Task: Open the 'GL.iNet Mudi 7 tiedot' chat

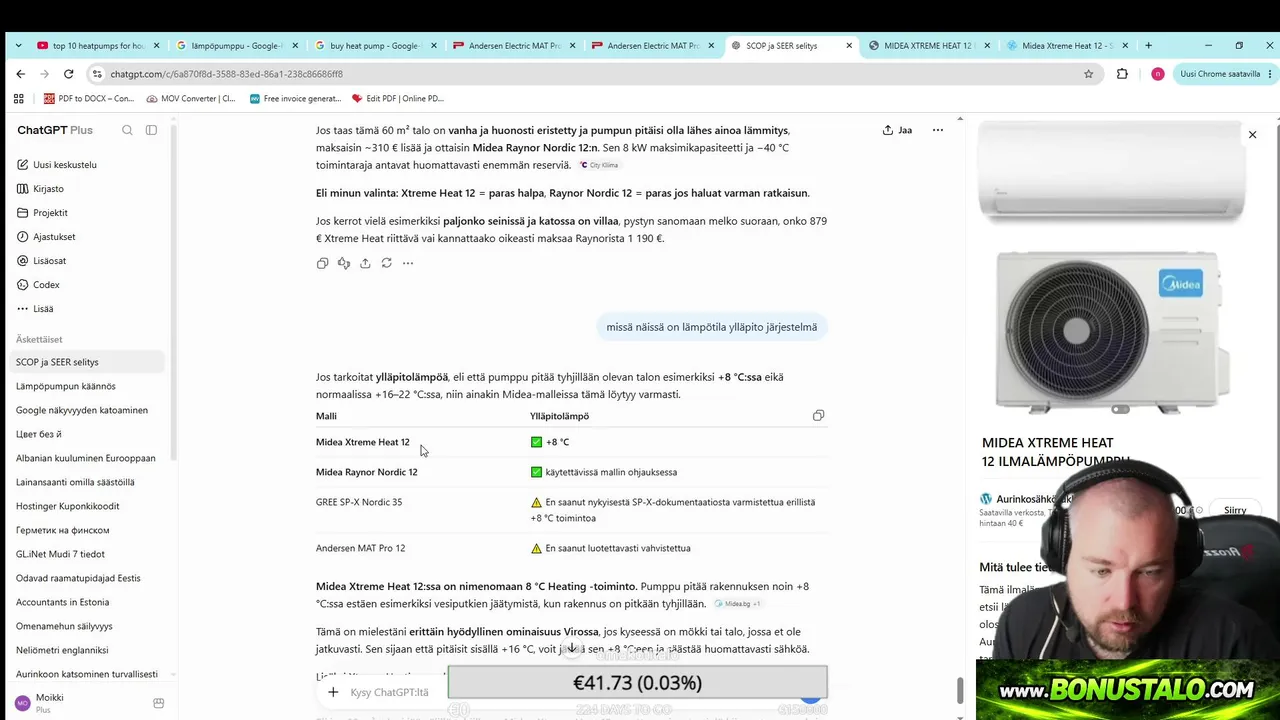Action: coord(88,554)
